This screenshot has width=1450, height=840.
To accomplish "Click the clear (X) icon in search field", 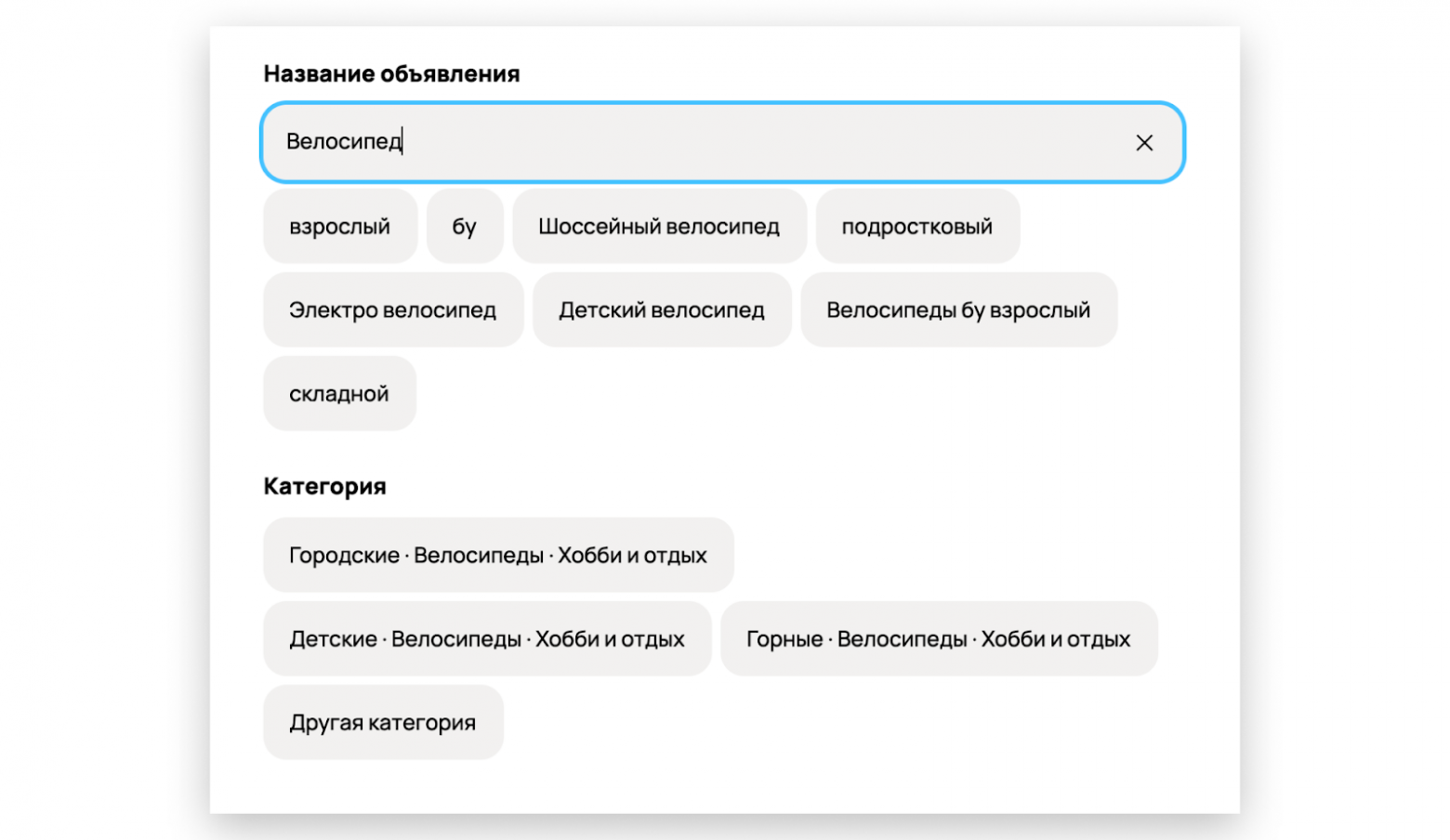I will pyautogui.click(x=1143, y=142).
